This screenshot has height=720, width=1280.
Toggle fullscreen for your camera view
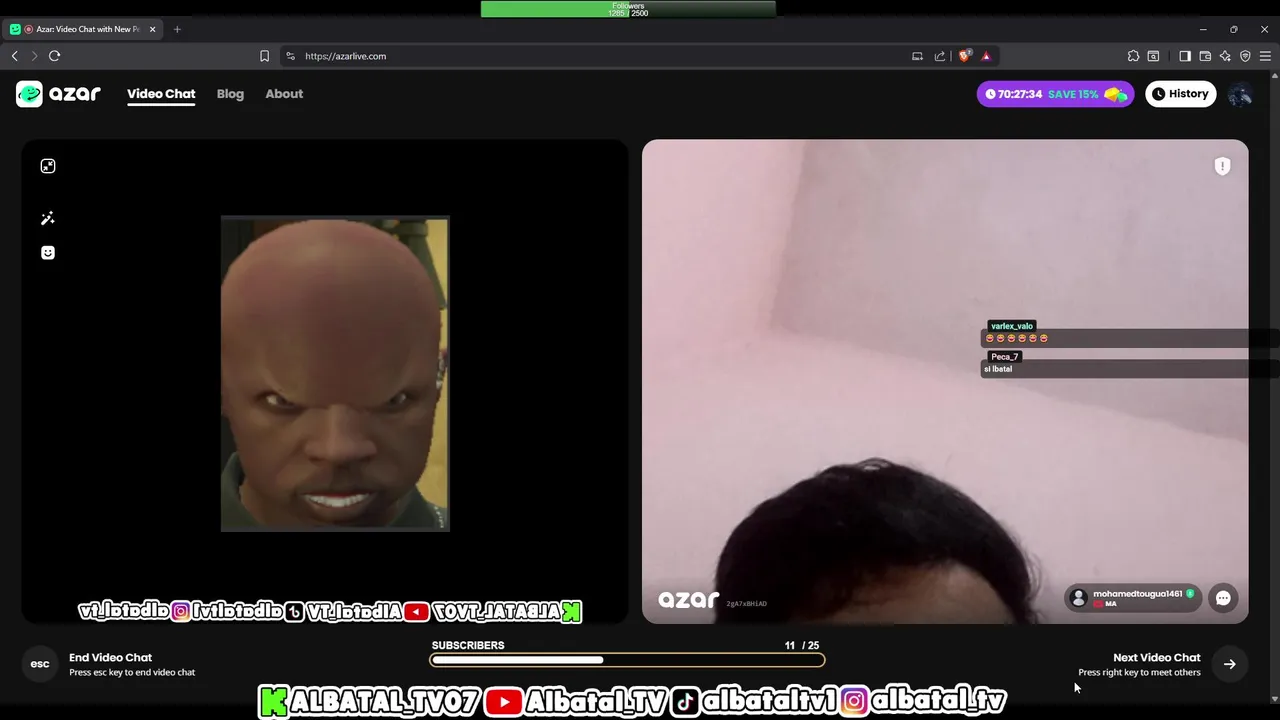pyautogui.click(x=48, y=166)
